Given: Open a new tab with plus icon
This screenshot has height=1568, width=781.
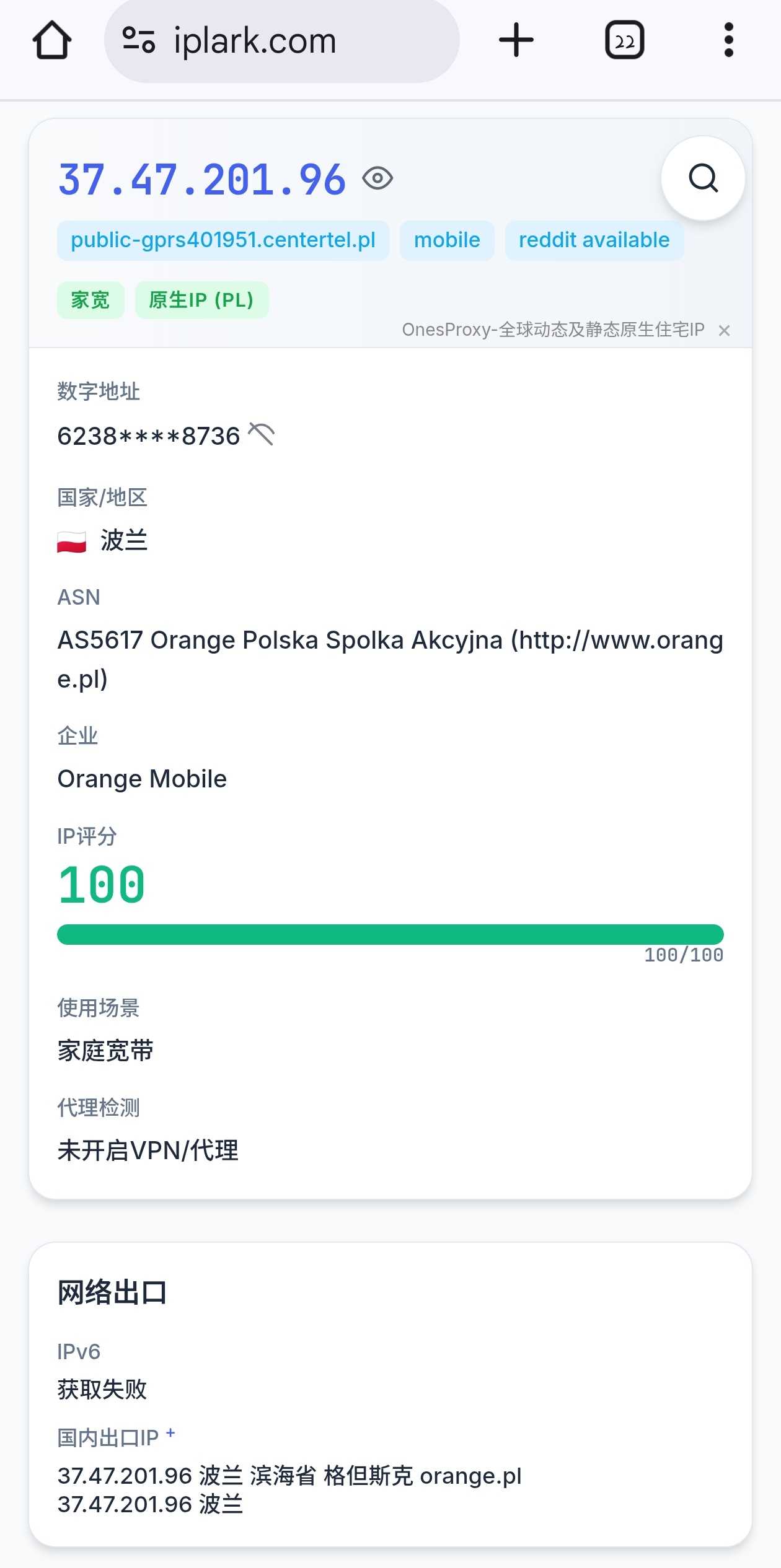Looking at the screenshot, I should 516,41.
